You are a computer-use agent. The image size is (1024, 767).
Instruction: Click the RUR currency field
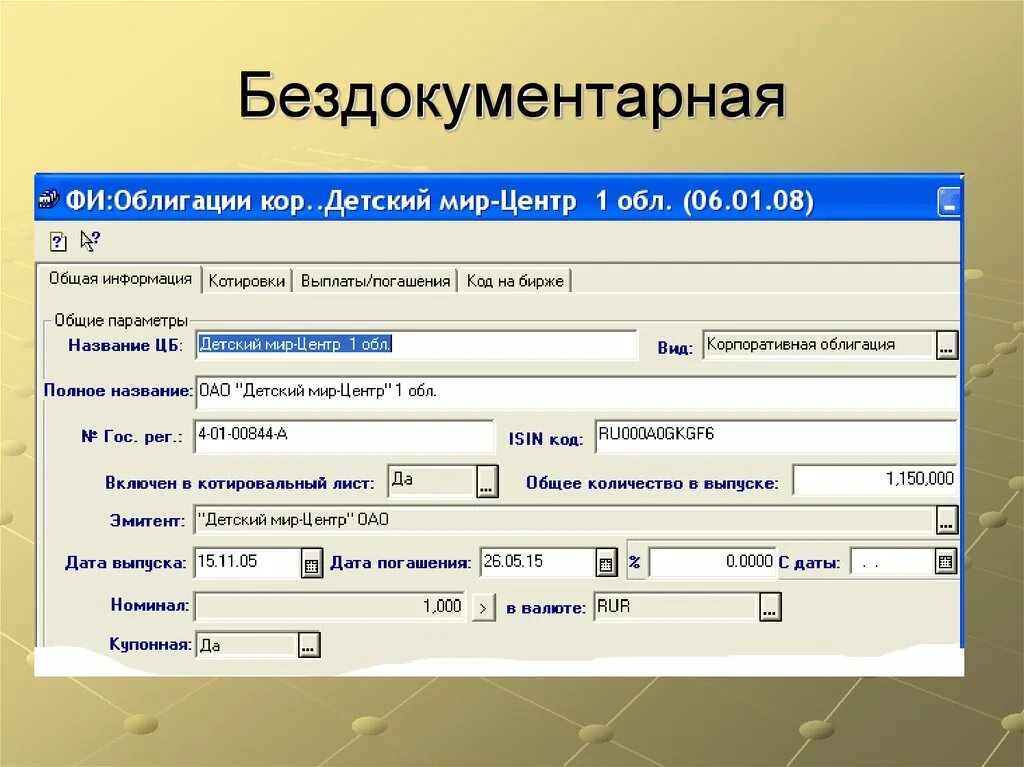point(677,607)
